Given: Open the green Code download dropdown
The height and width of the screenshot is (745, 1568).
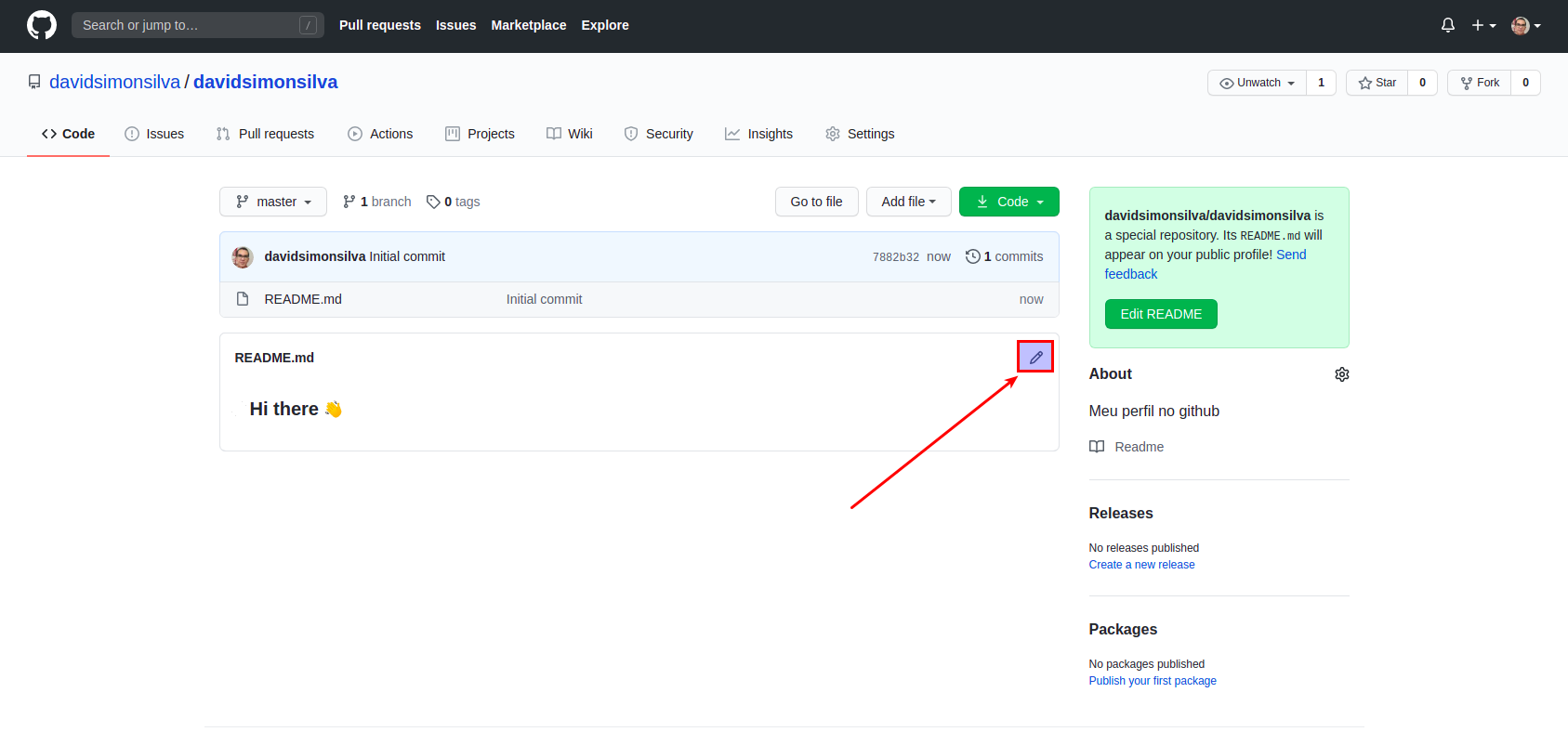Looking at the screenshot, I should [x=1009, y=202].
